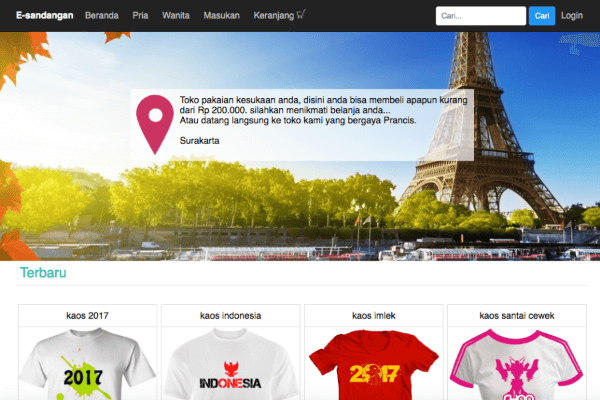Click the pink map pin icon
The height and width of the screenshot is (400, 600).
(153, 122)
